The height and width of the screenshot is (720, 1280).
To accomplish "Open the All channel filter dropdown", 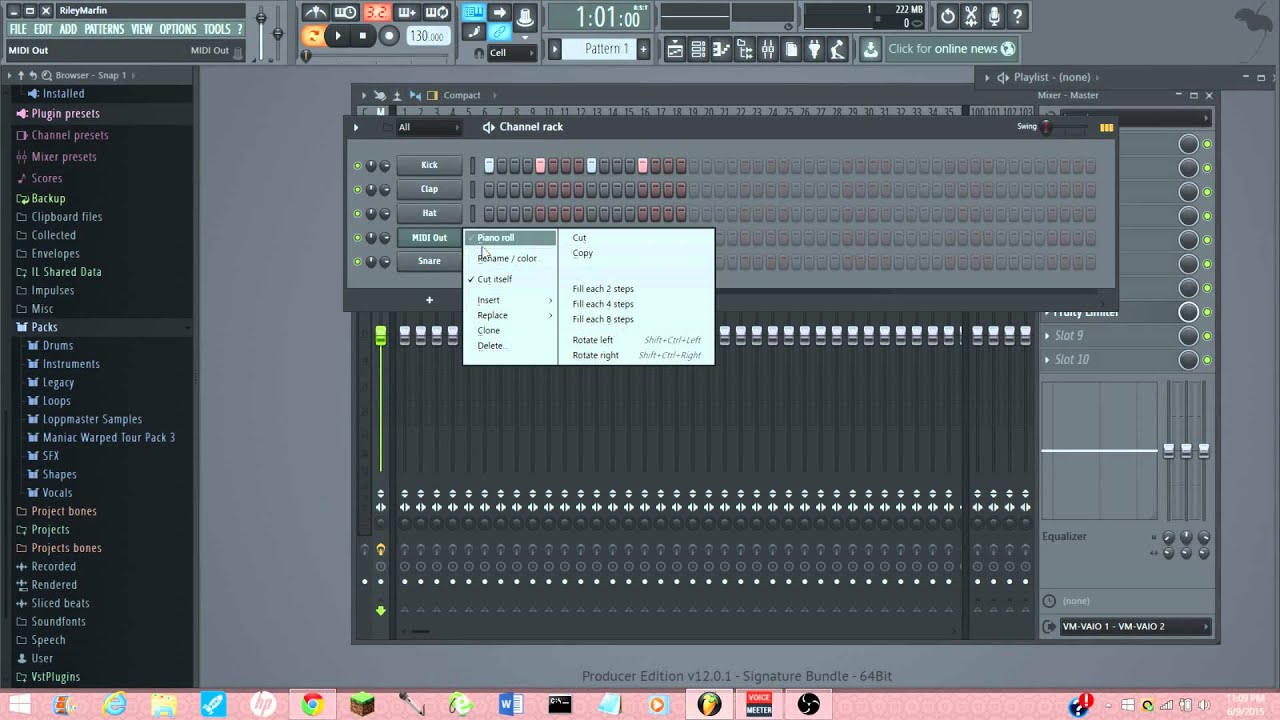I will pyautogui.click(x=428, y=127).
